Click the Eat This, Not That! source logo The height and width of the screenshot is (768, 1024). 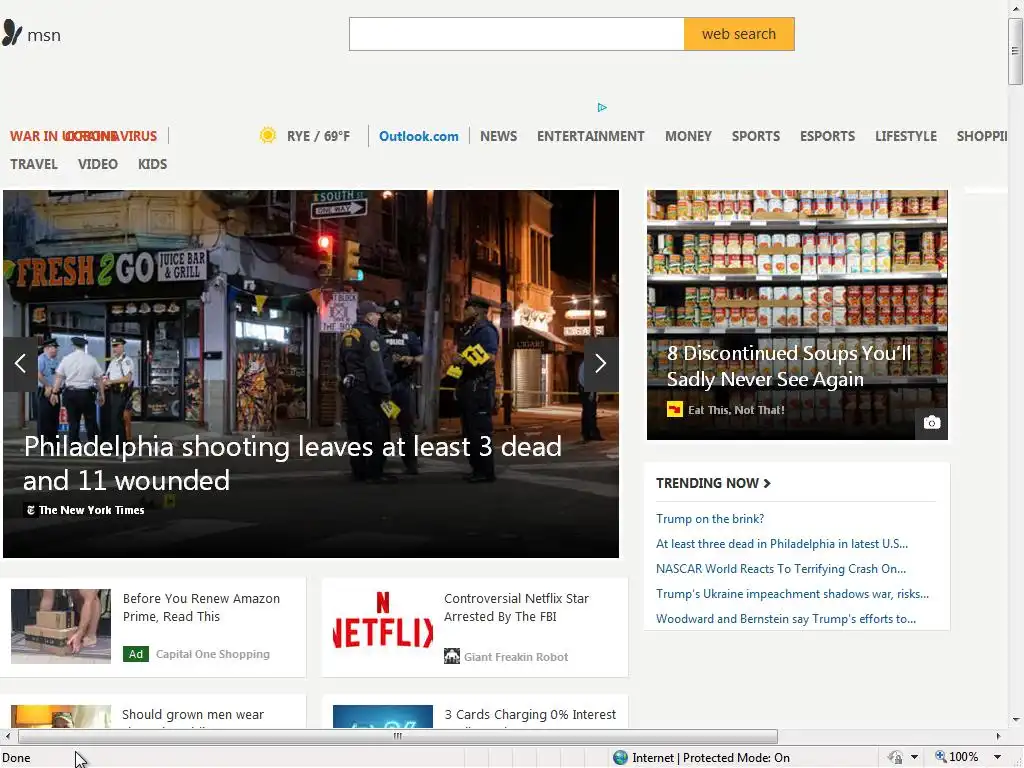(x=675, y=409)
